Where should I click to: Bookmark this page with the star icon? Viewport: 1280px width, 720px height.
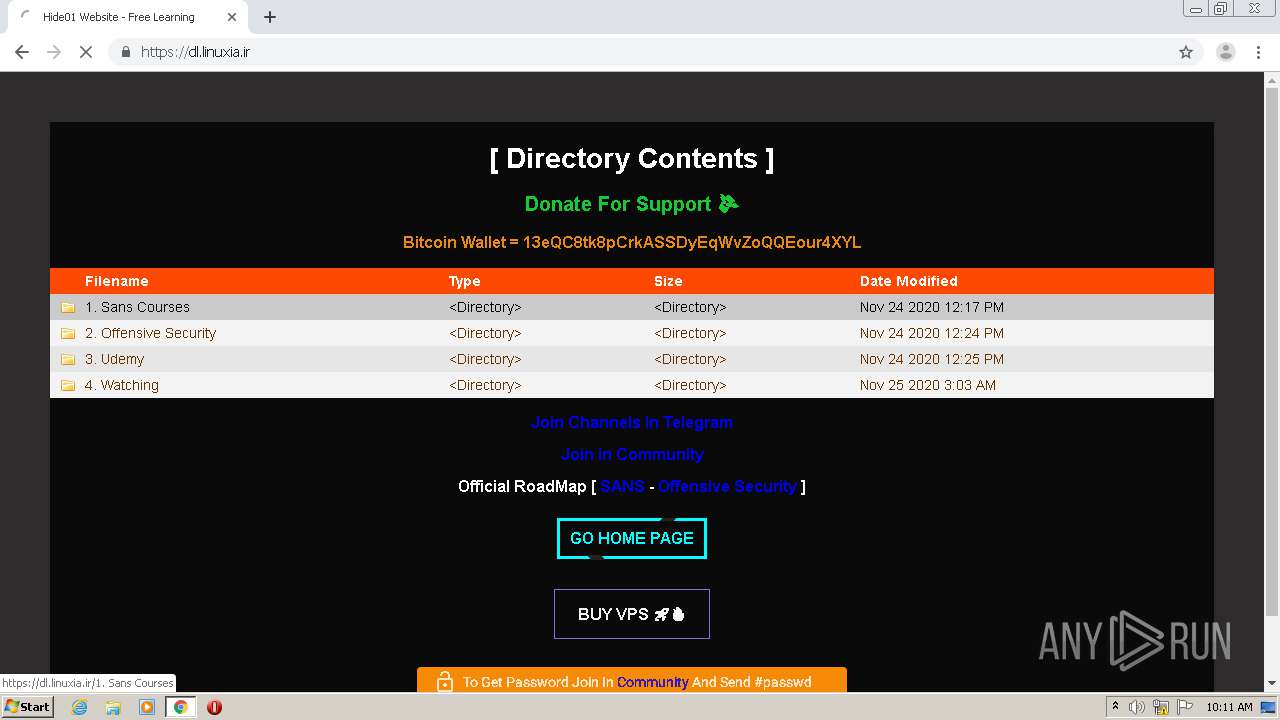1186,52
